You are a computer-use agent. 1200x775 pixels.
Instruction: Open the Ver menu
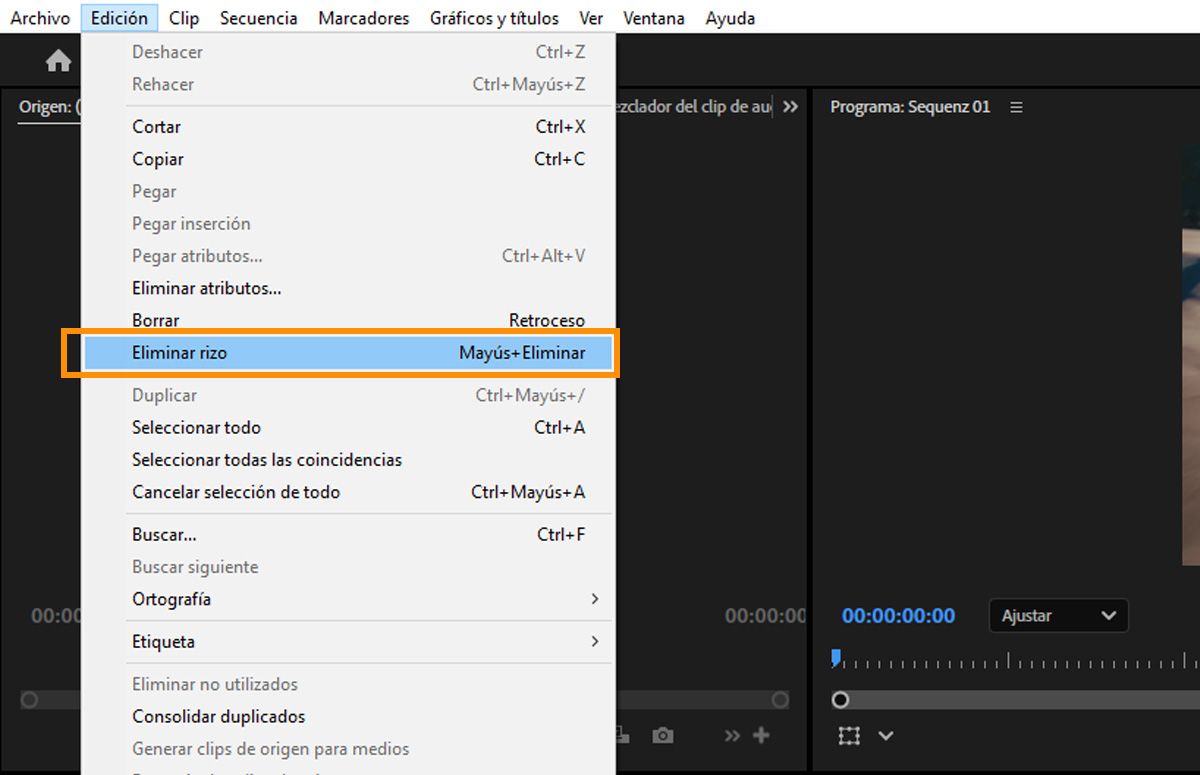pyautogui.click(x=591, y=18)
